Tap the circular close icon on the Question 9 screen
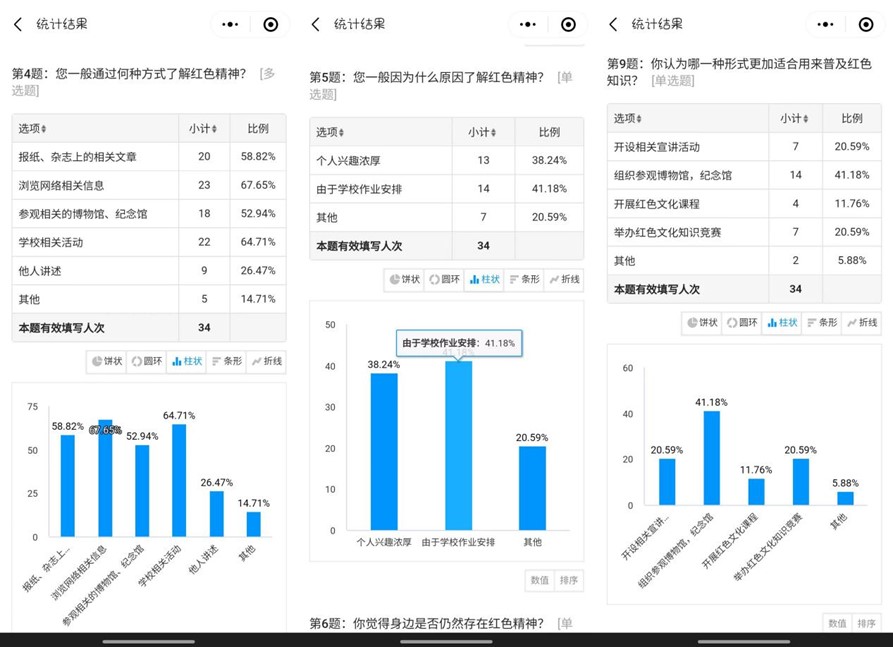Viewport: 893px width, 647px height. click(866, 24)
